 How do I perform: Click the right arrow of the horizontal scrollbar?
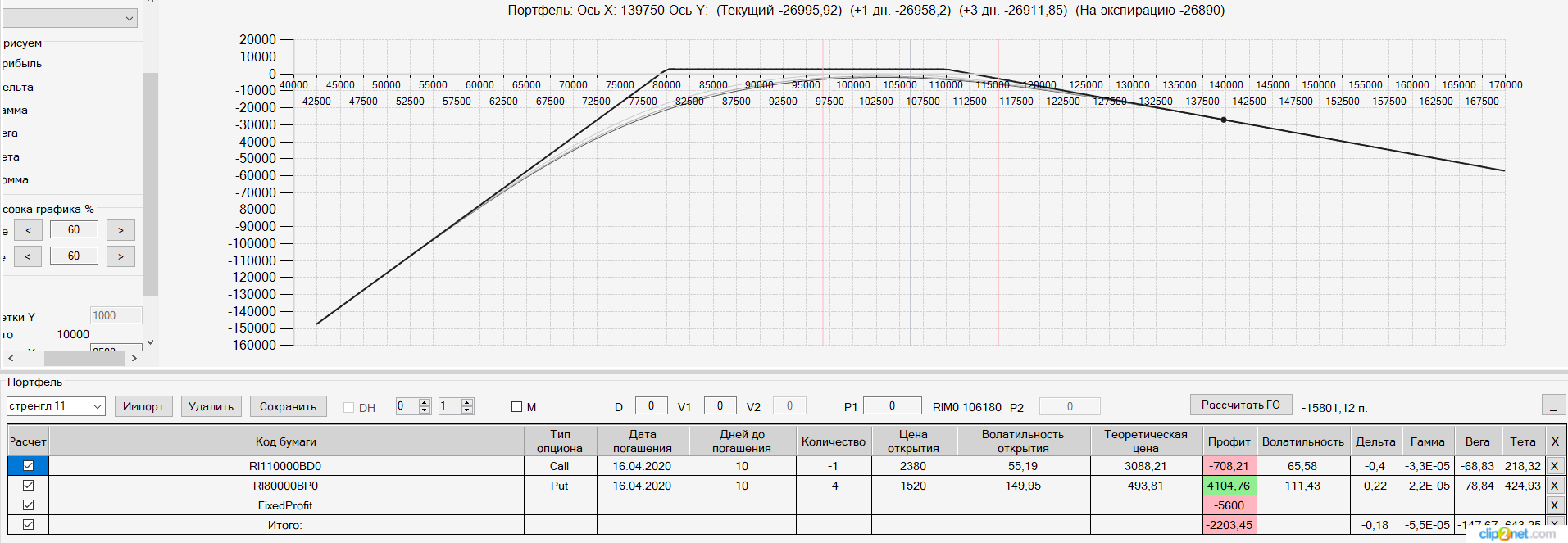pos(134,359)
